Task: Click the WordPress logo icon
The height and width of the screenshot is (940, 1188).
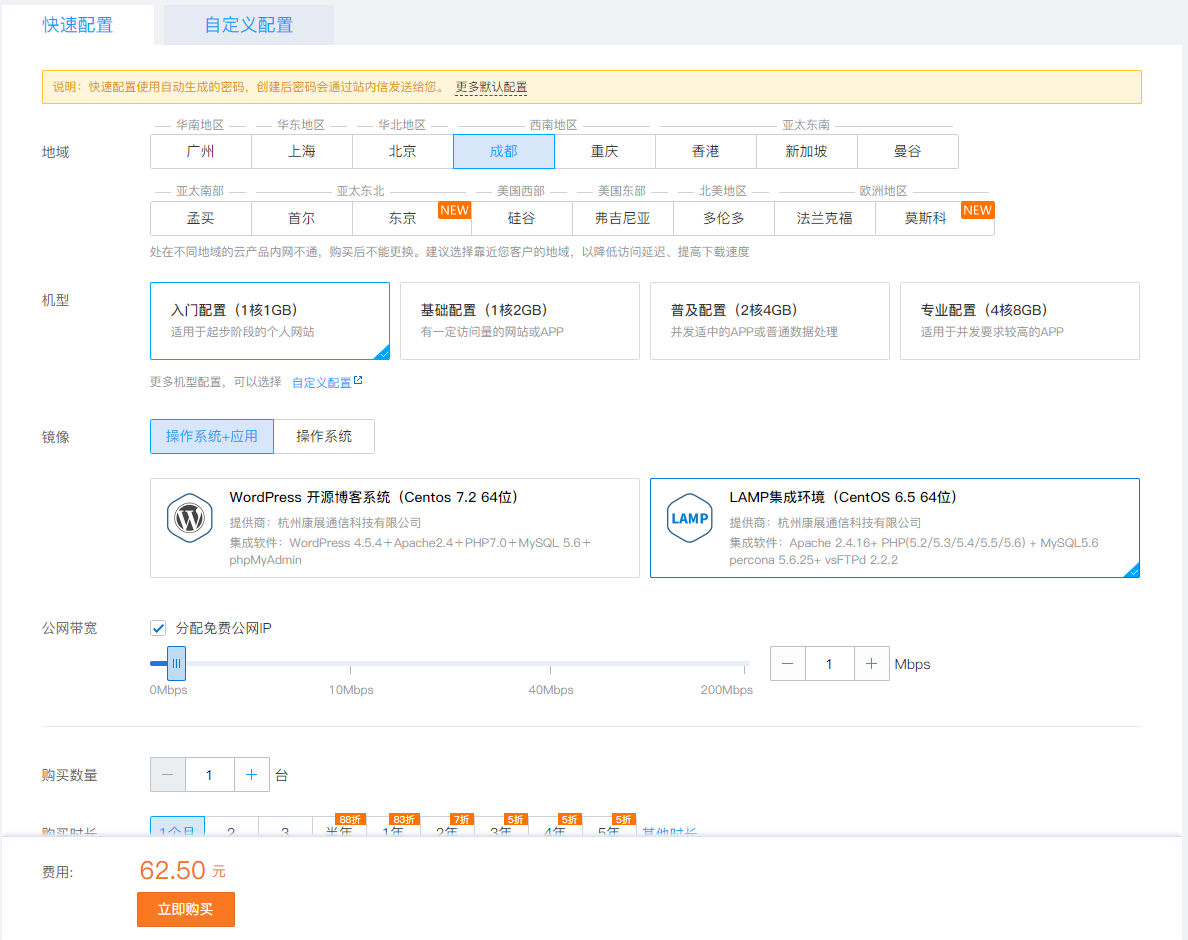Action: click(189, 518)
